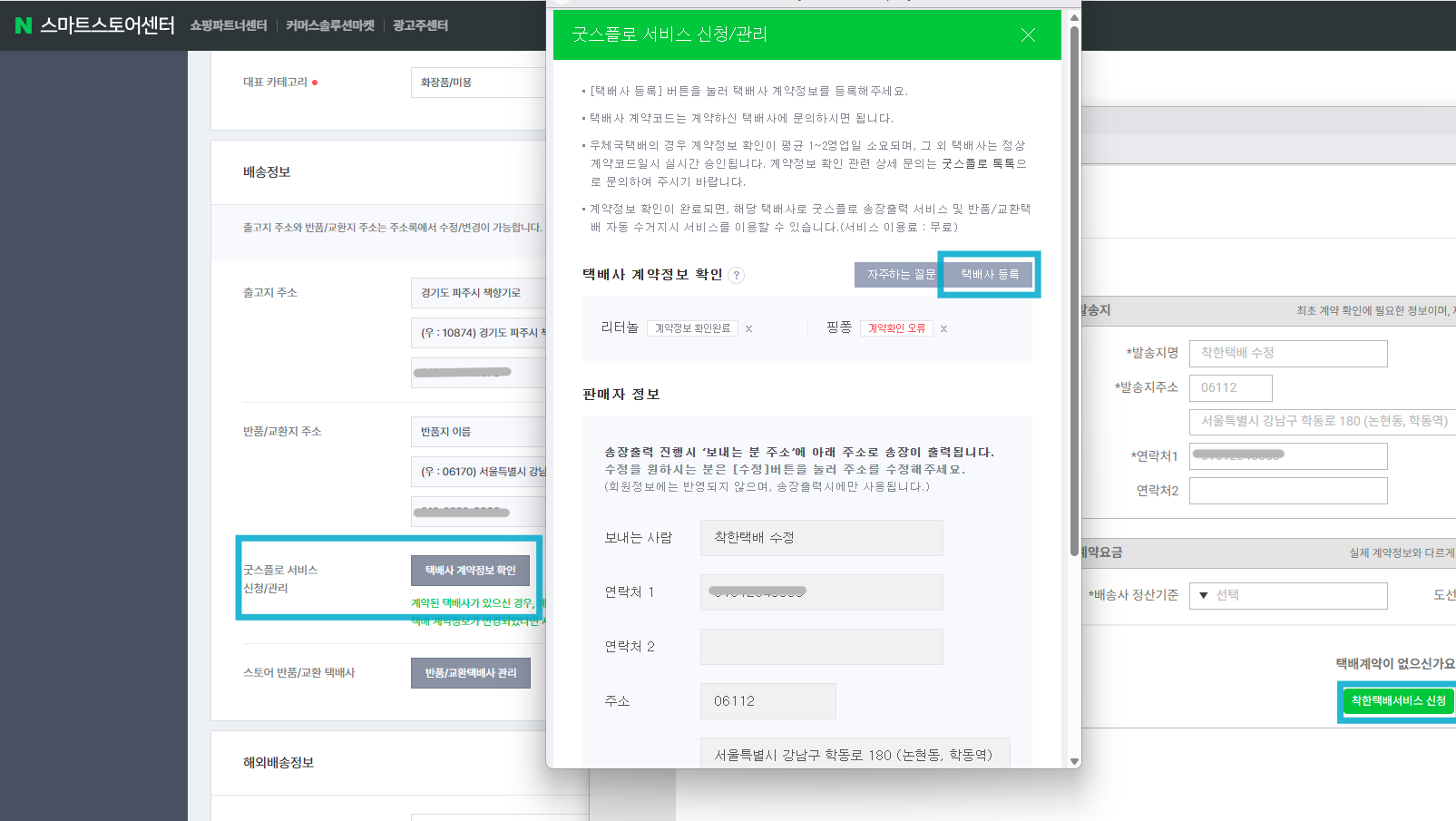Close the 굿스플로 서비스 신청/관리 popup
Viewport: 1456px width, 821px height.
pyautogui.click(x=1028, y=34)
